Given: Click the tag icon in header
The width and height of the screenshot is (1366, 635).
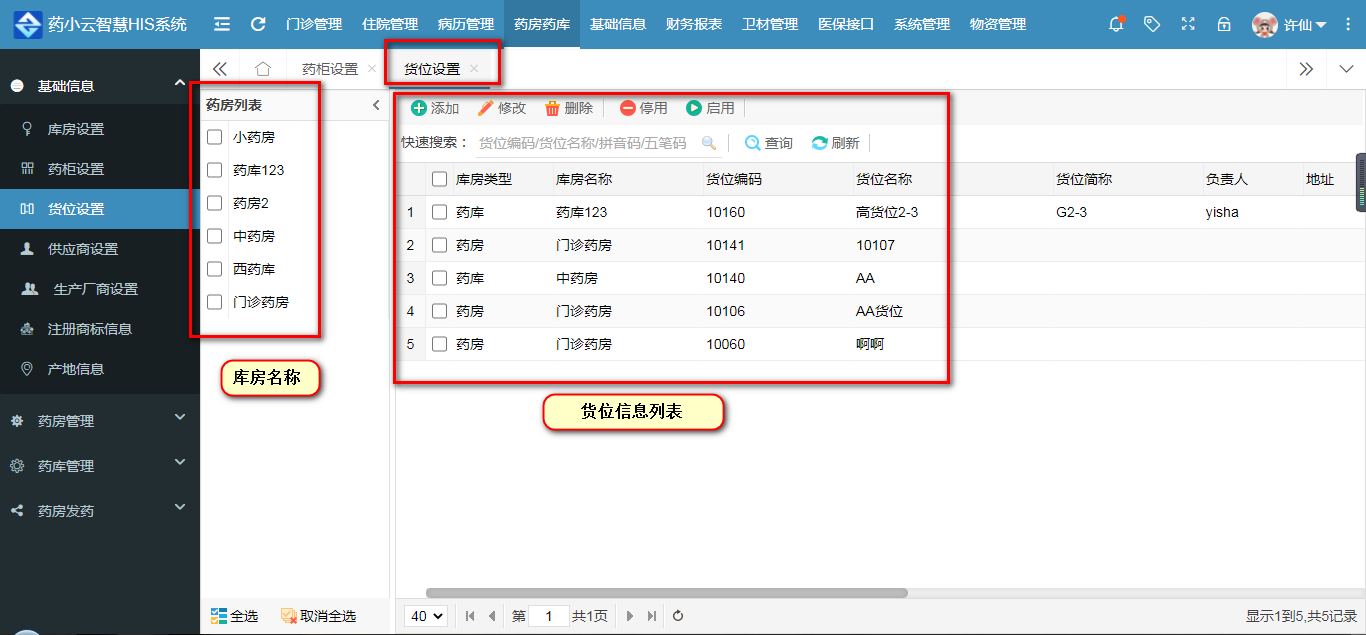Looking at the screenshot, I should click(x=1152, y=24).
